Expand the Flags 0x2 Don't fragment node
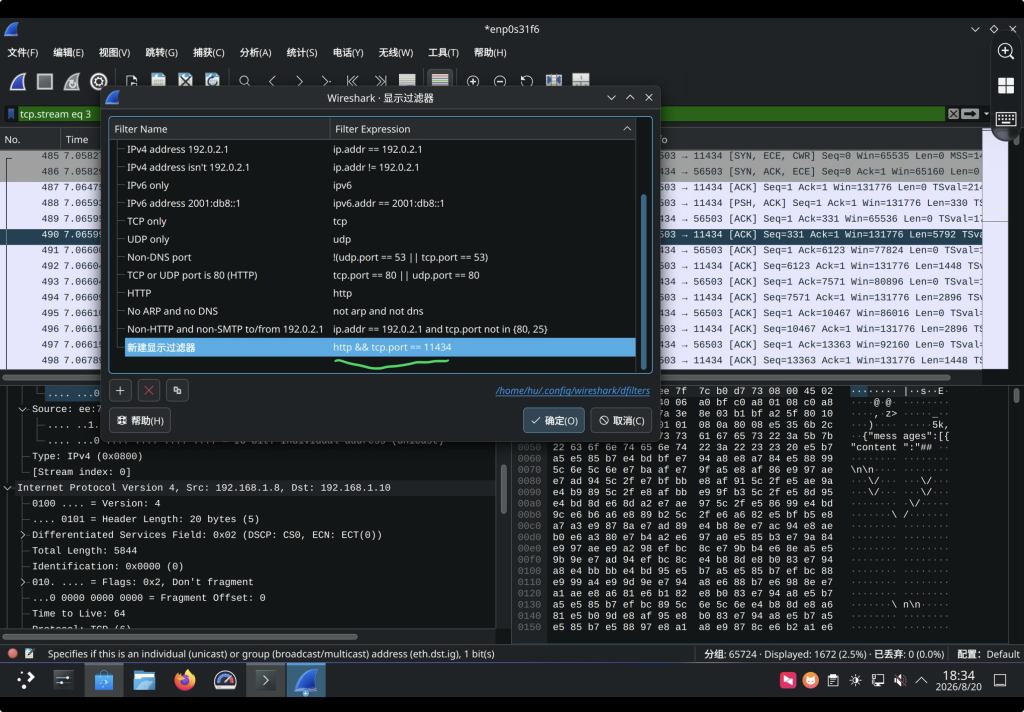The height and width of the screenshot is (712, 1024). [23, 582]
